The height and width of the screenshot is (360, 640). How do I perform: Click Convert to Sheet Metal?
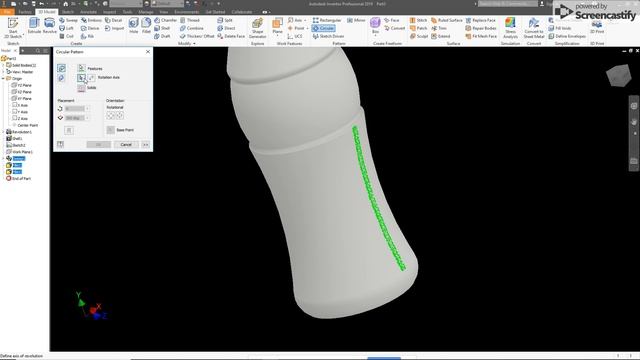pyautogui.click(x=534, y=28)
